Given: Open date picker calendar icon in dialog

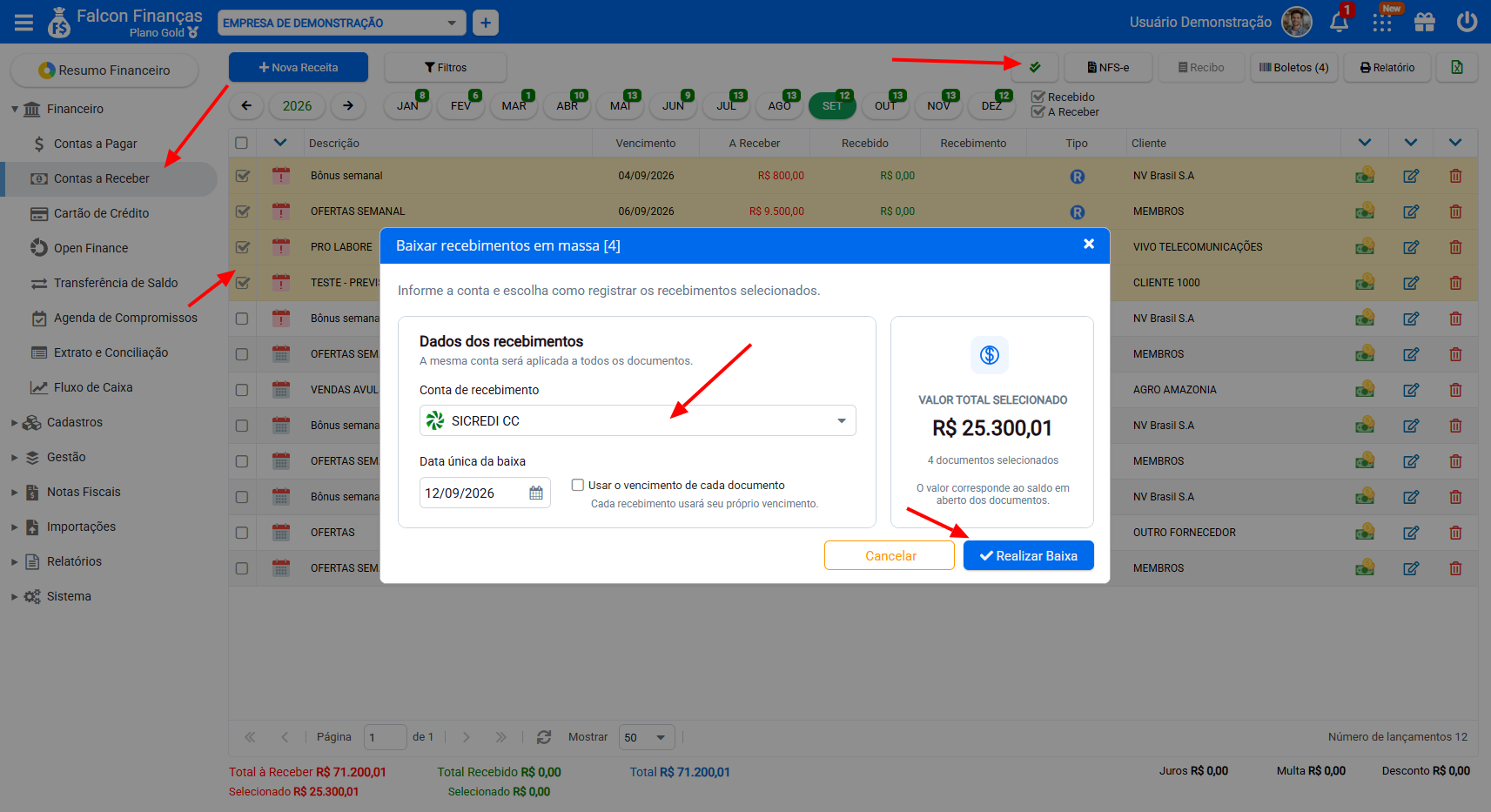Looking at the screenshot, I should click(536, 493).
